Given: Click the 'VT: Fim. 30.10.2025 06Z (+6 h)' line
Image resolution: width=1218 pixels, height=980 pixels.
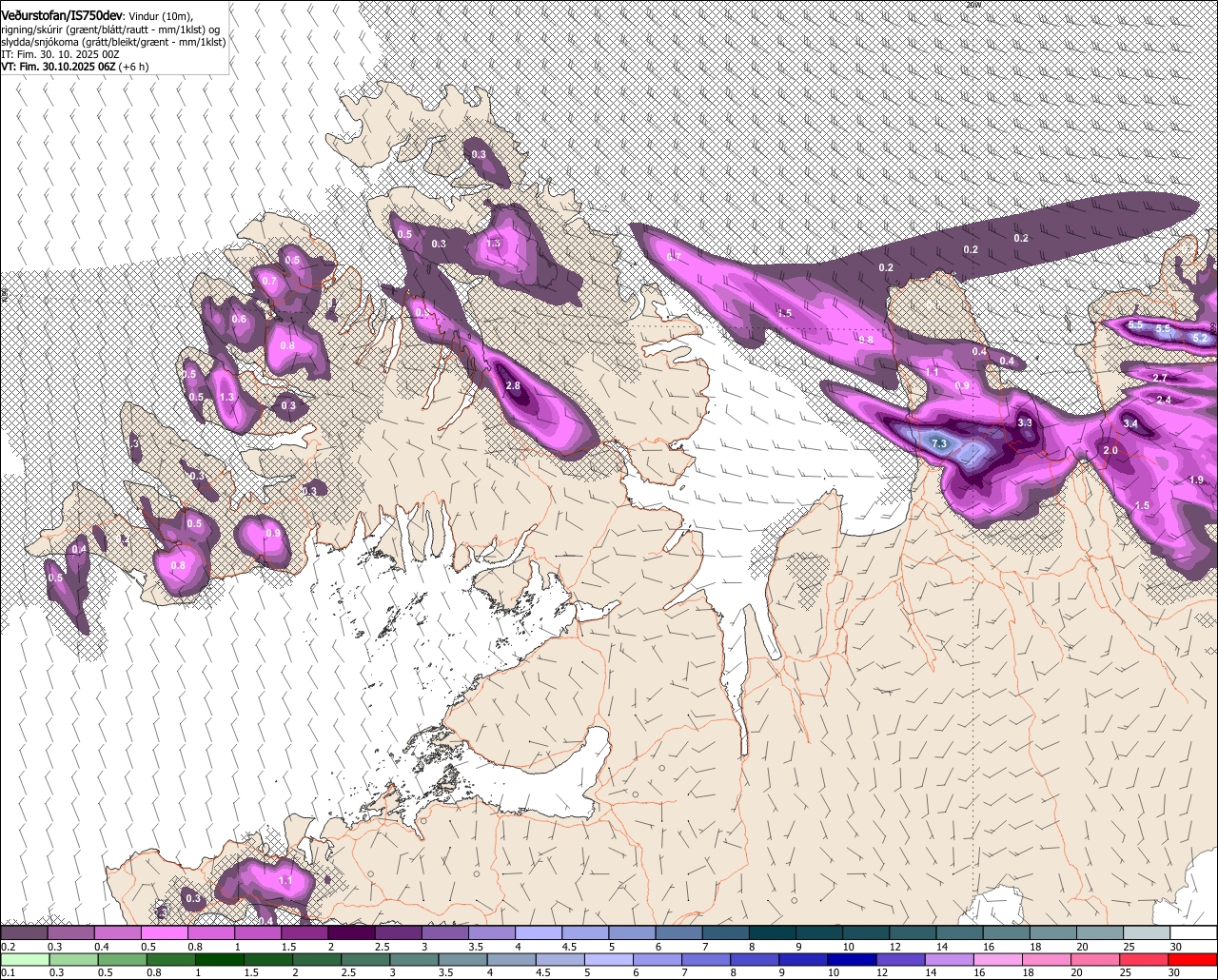Looking at the screenshot, I should tap(75, 67).
